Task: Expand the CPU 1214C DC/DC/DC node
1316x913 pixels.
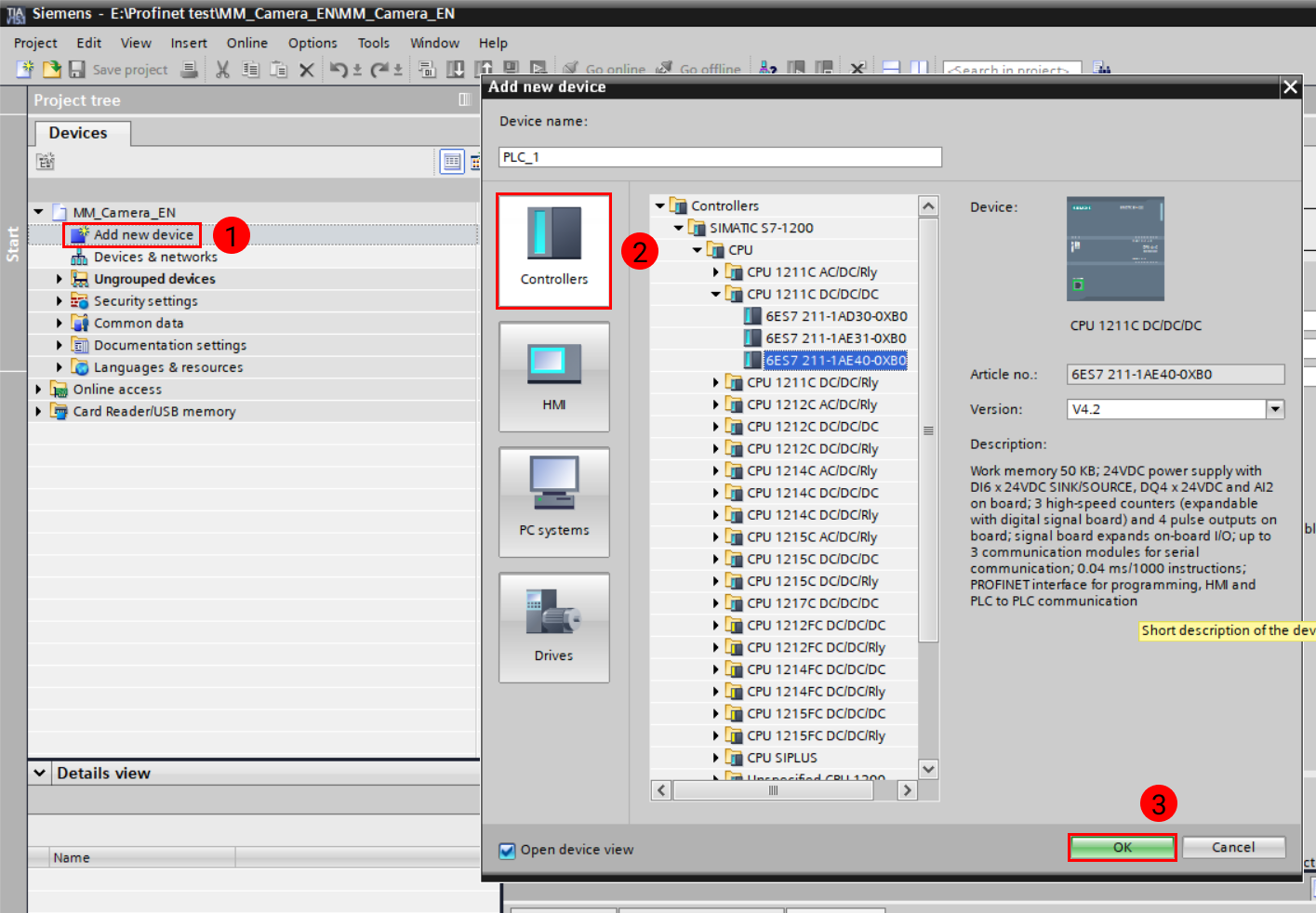Action: point(715,493)
